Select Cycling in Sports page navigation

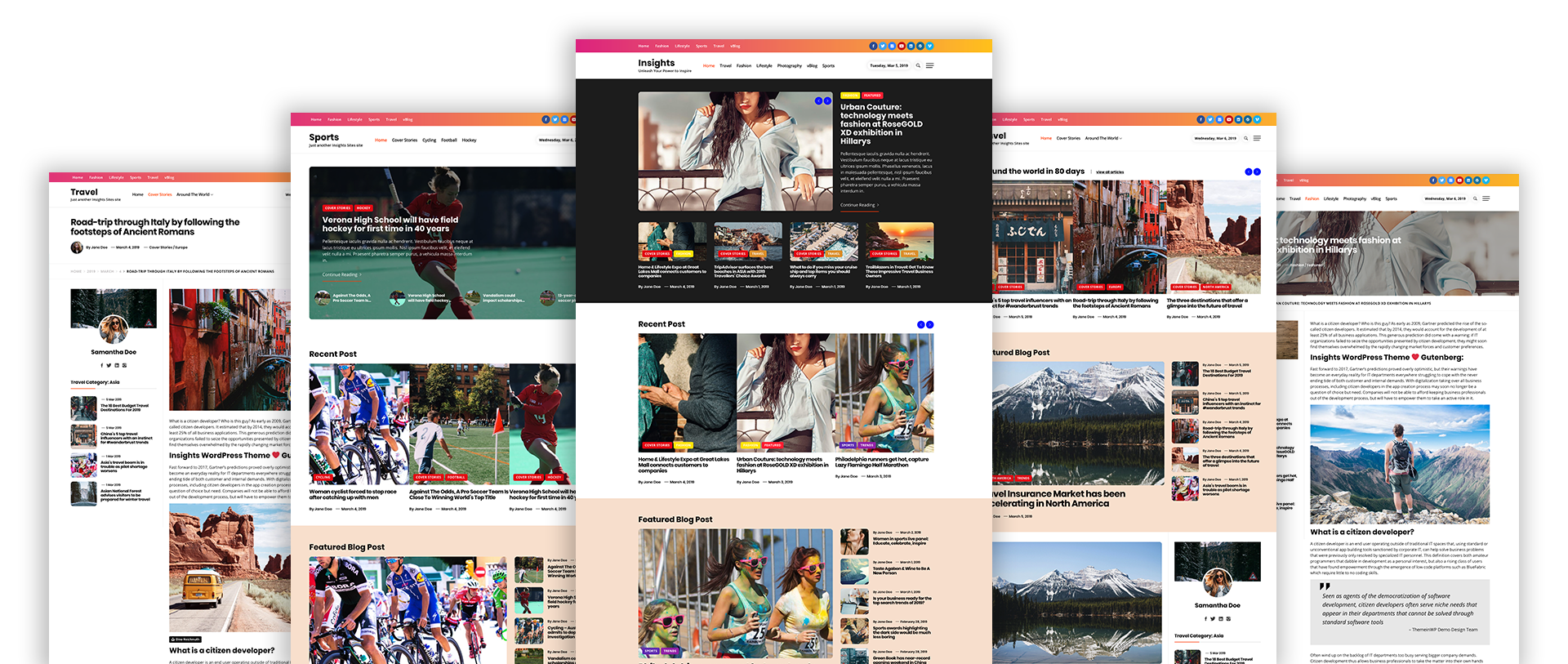430,140
